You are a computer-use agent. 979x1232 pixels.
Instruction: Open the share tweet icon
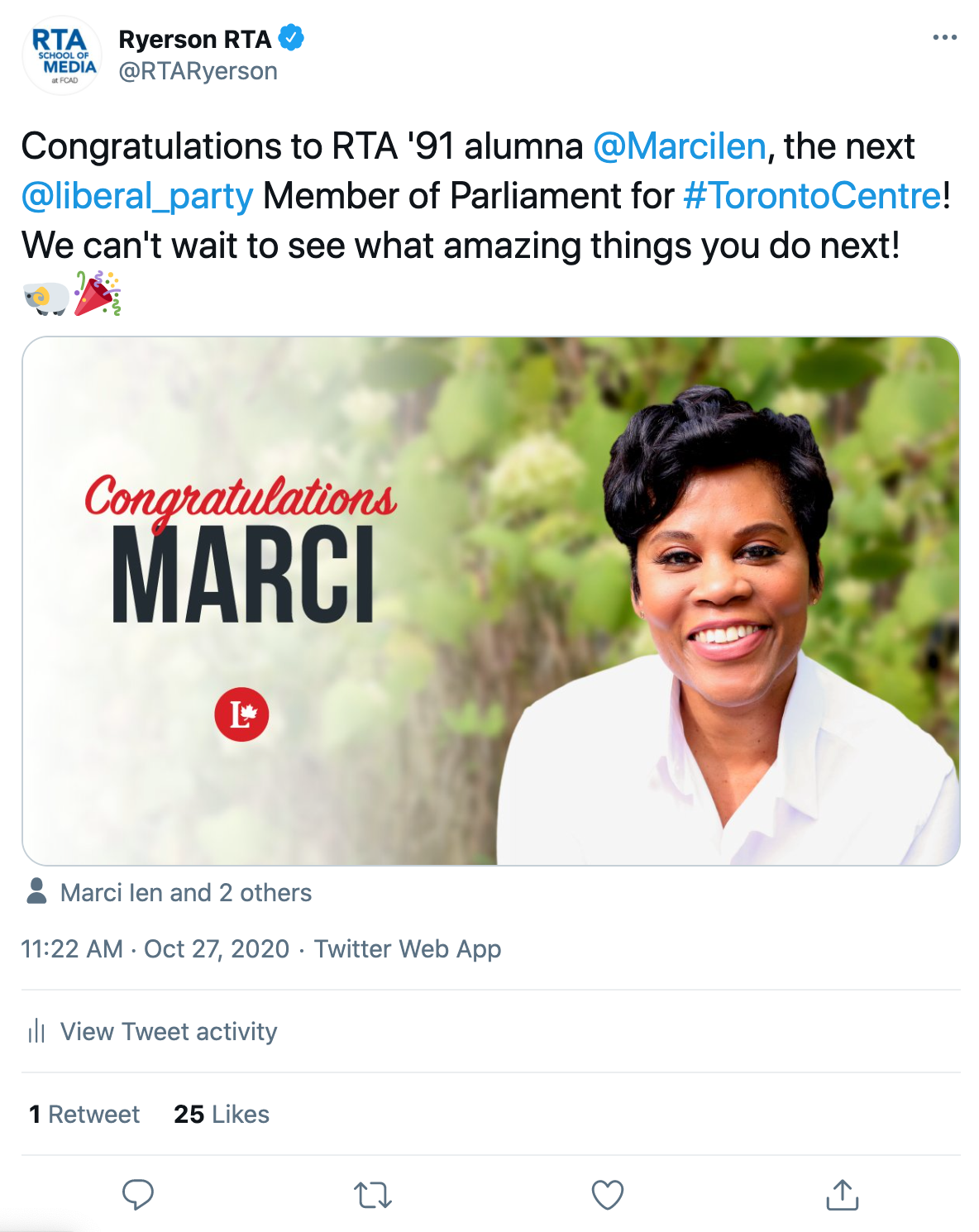pyautogui.click(x=843, y=1195)
